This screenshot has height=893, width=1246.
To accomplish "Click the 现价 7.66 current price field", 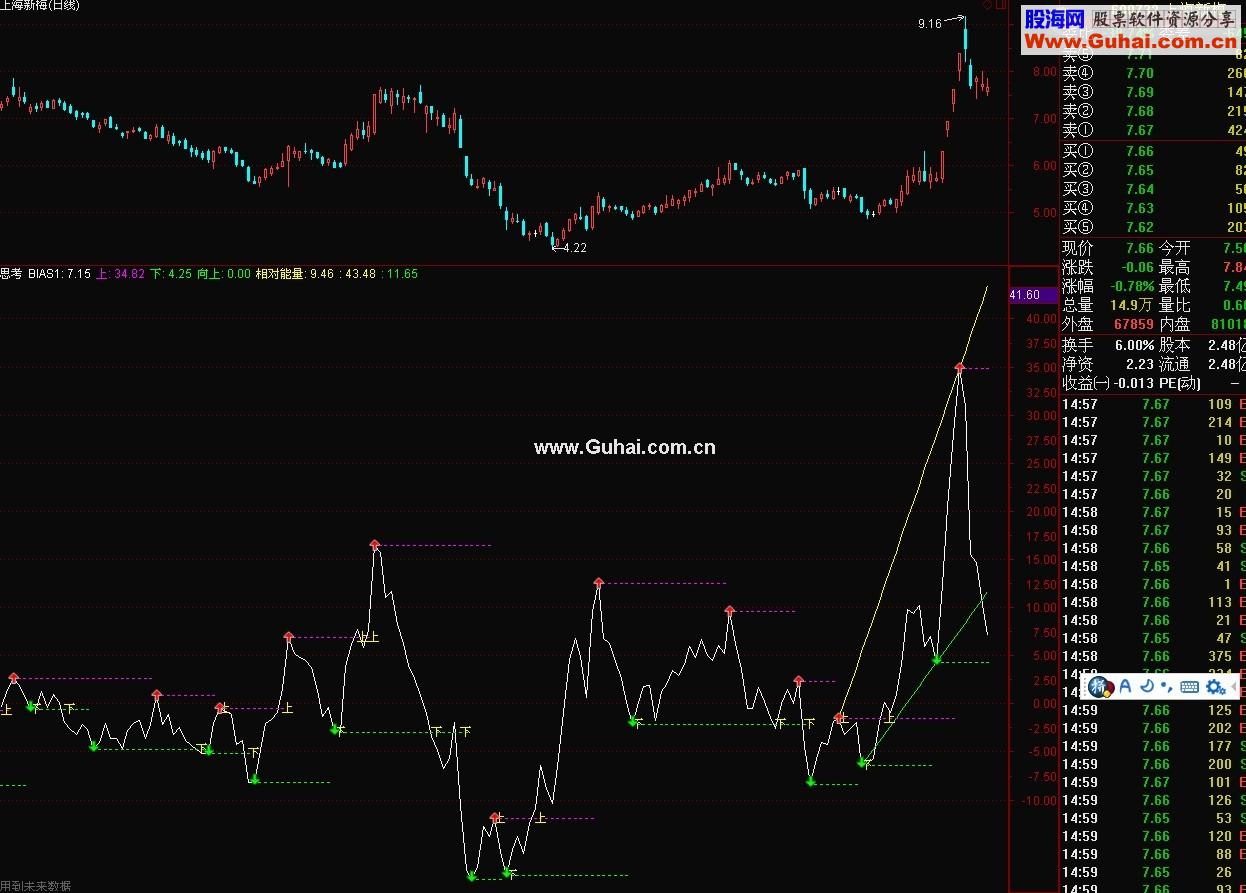I will [x=1108, y=248].
